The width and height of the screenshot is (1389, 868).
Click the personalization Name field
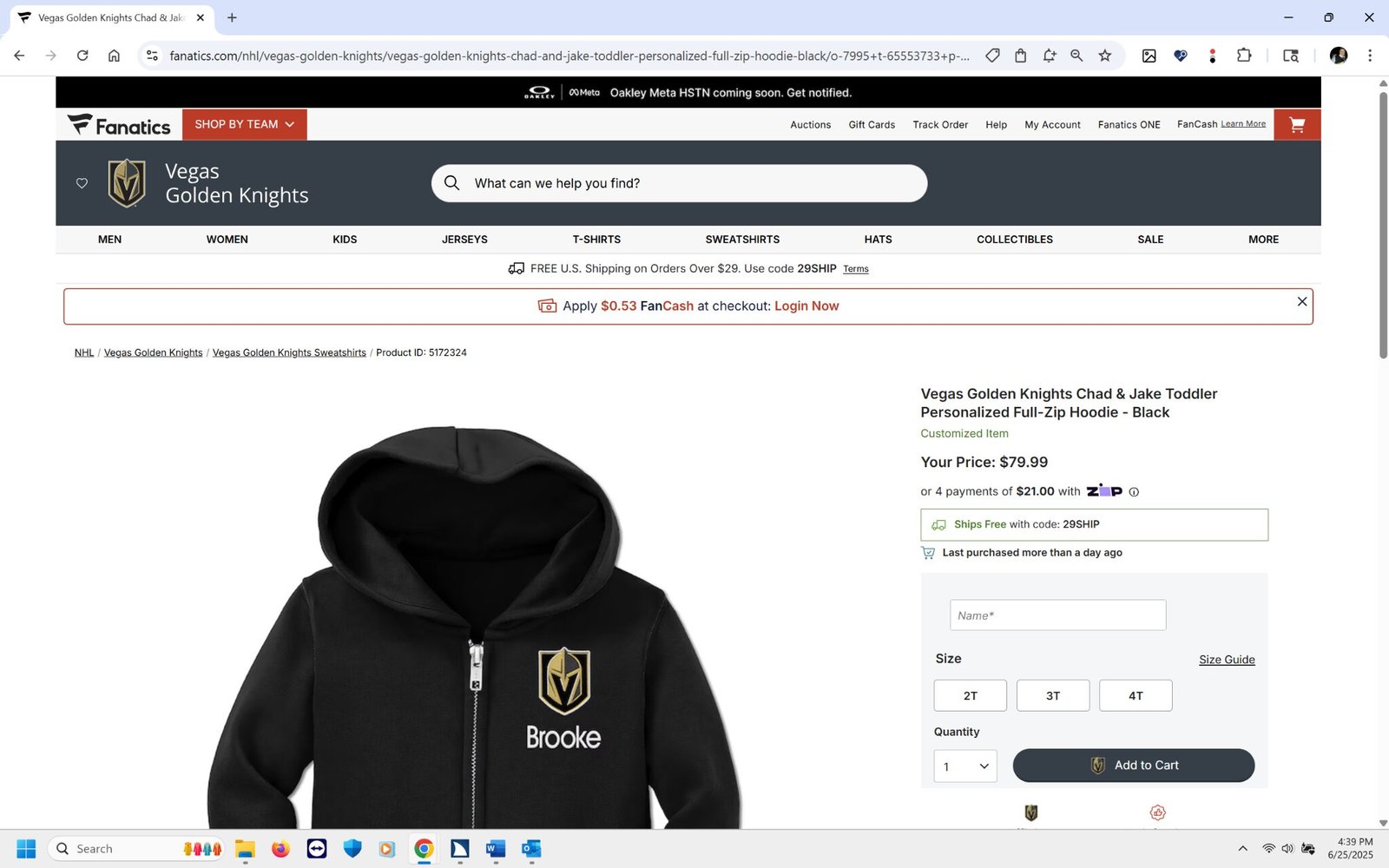point(1057,615)
